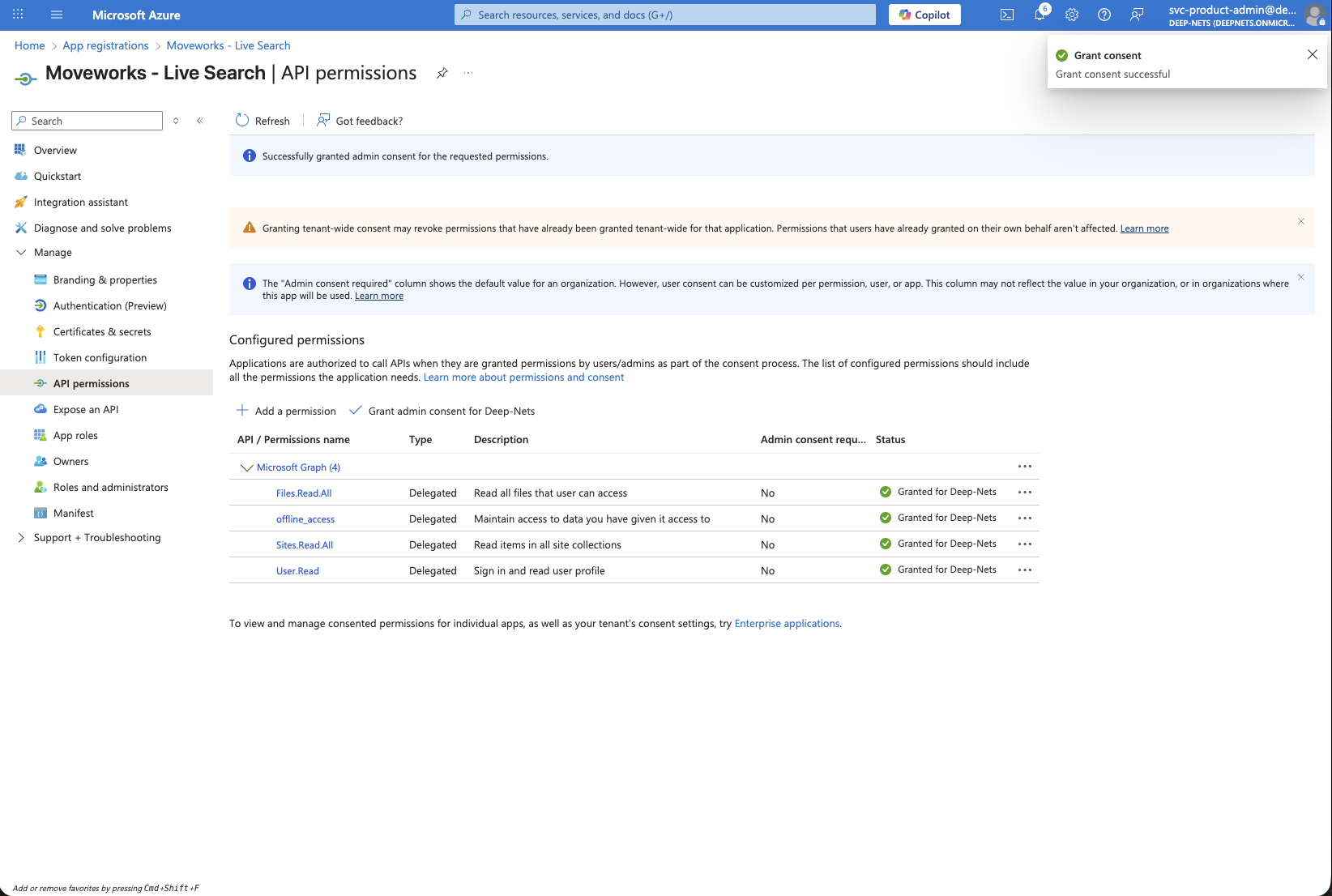Open more options for Microsoft Graph group
1332x896 pixels.
point(1025,467)
